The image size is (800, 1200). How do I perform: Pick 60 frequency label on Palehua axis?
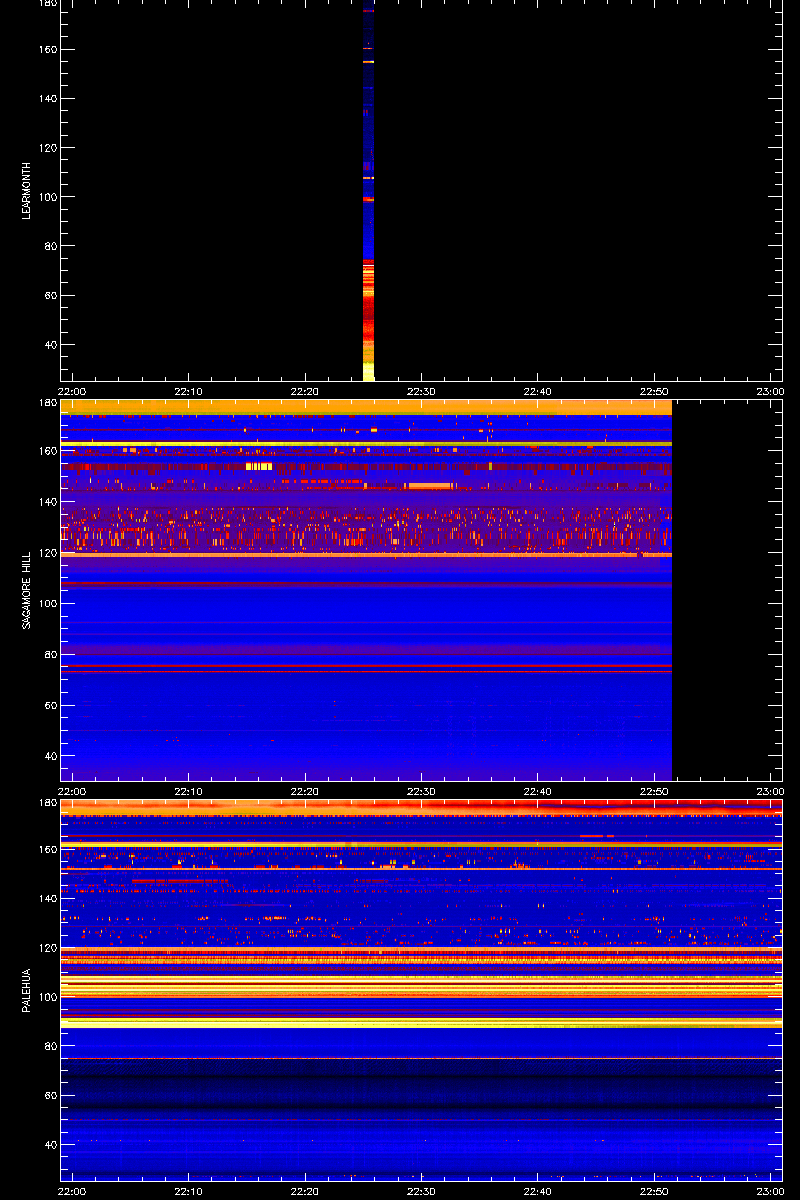[49, 1095]
